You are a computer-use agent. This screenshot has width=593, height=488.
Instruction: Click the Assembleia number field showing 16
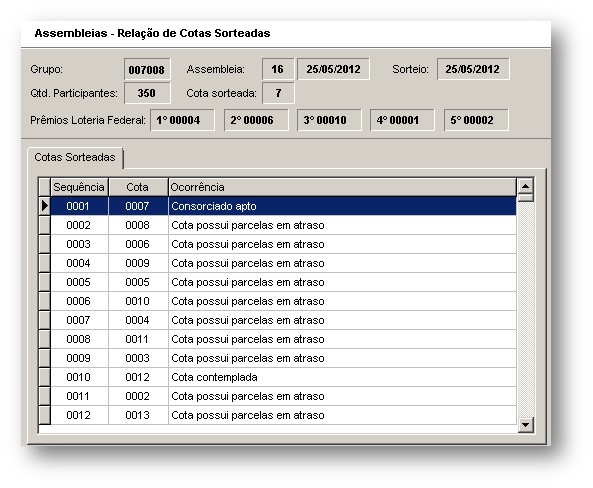click(x=278, y=69)
